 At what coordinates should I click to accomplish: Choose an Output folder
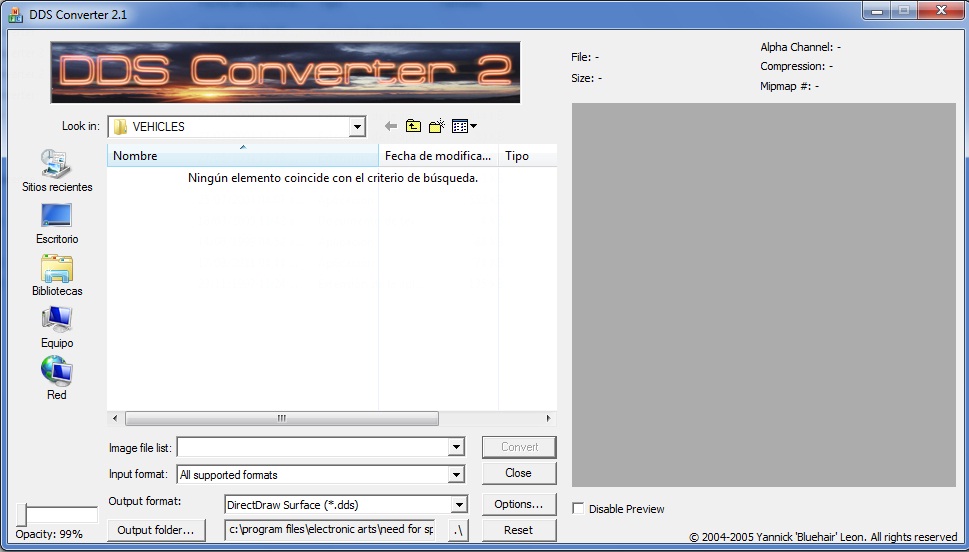pyautogui.click(x=156, y=530)
